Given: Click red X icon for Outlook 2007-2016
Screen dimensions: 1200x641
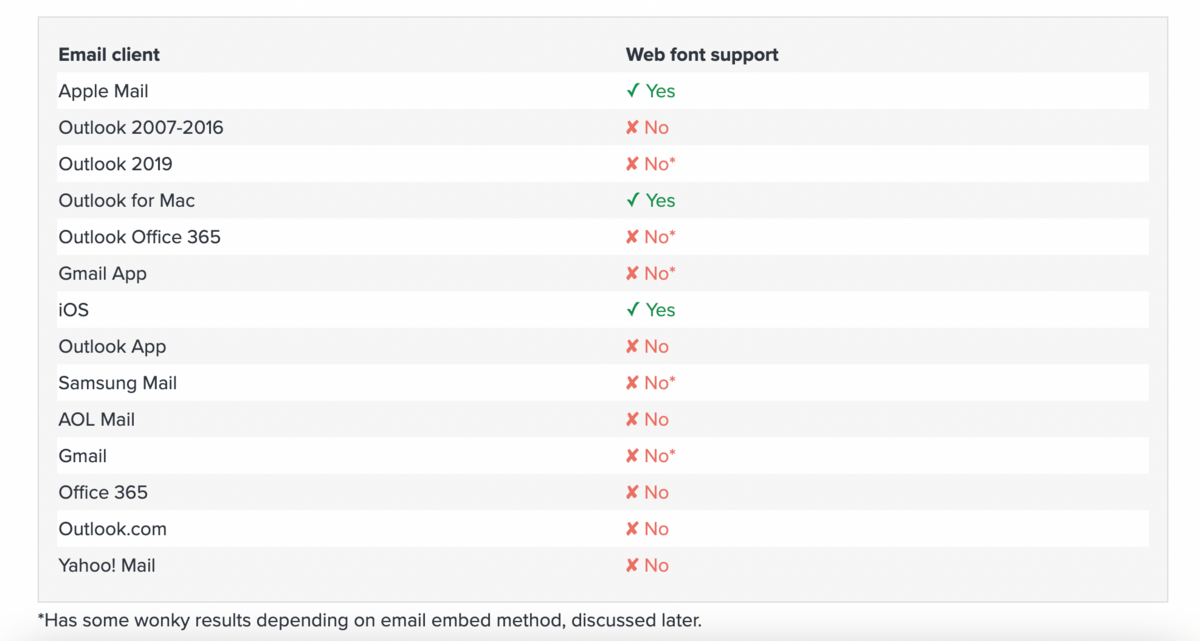Looking at the screenshot, I should (632, 128).
